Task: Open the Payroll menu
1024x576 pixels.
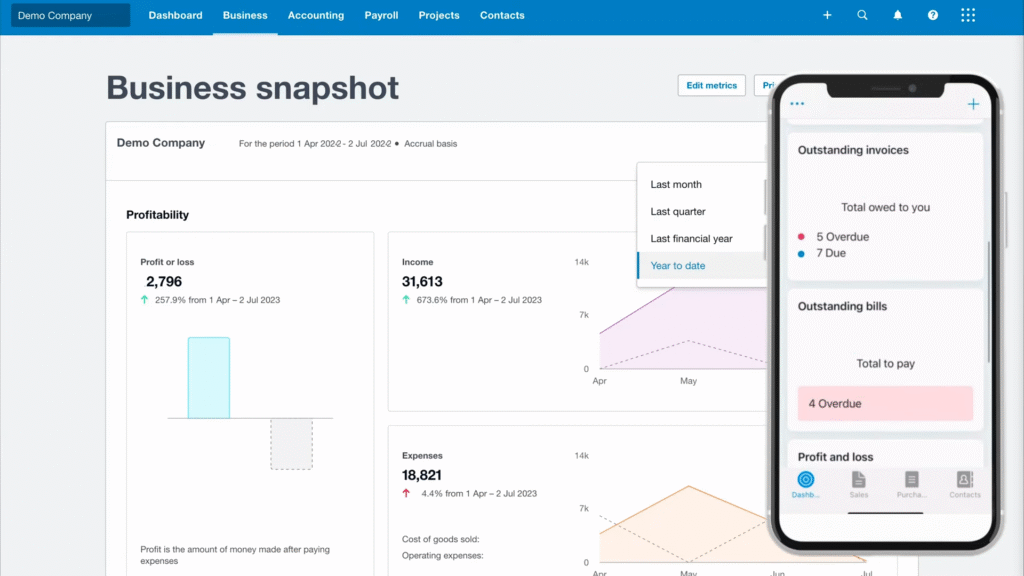Action: click(x=381, y=16)
